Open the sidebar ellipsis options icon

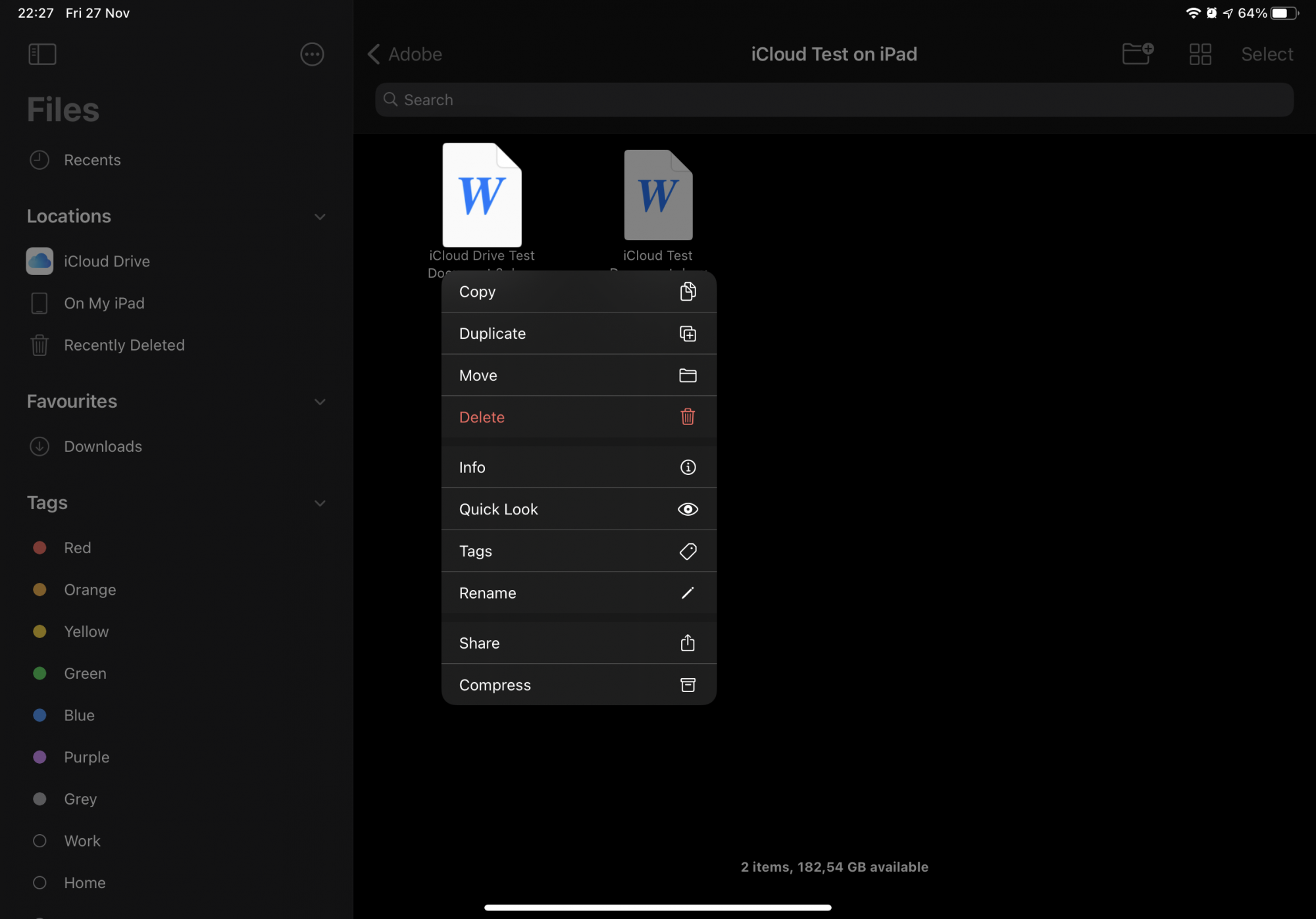[x=312, y=54]
